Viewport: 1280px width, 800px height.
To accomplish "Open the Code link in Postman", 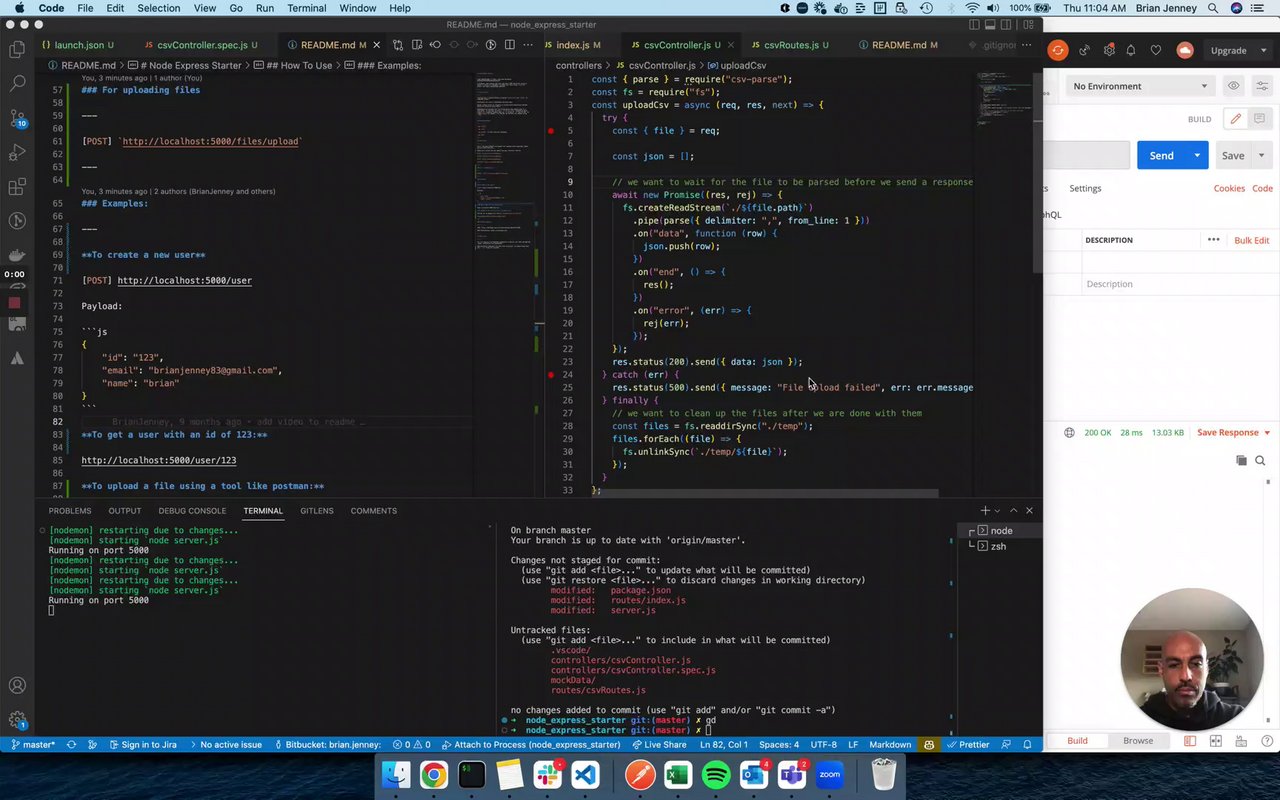I will coord(1263,188).
